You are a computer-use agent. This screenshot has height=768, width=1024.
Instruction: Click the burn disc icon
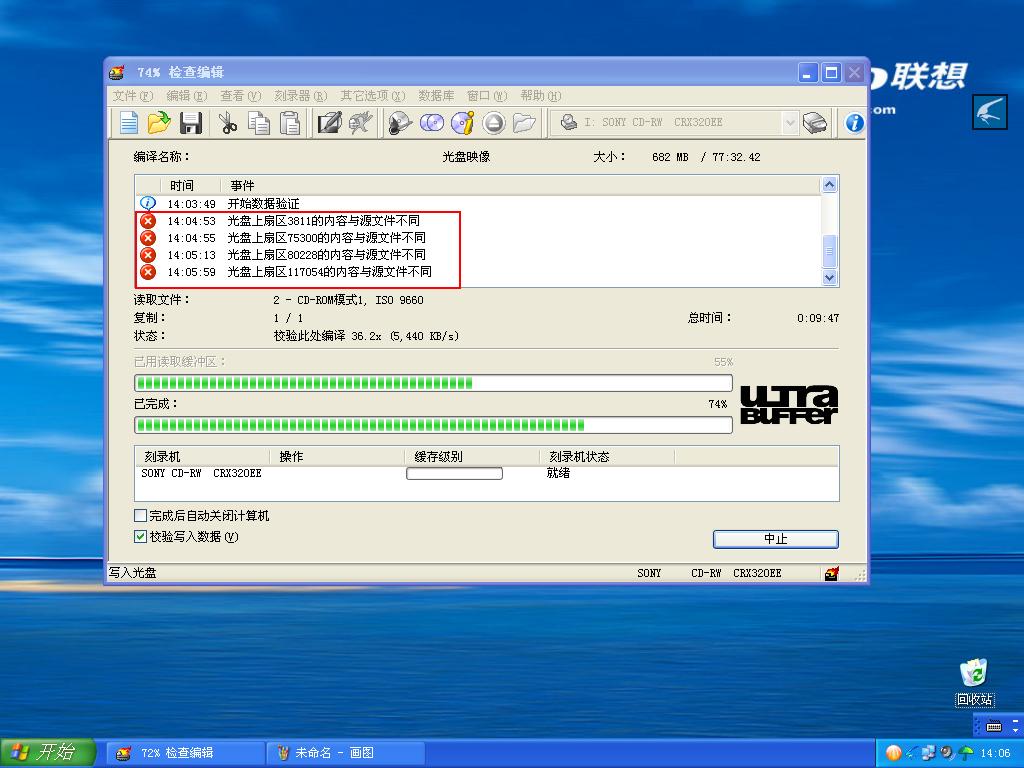click(x=400, y=122)
